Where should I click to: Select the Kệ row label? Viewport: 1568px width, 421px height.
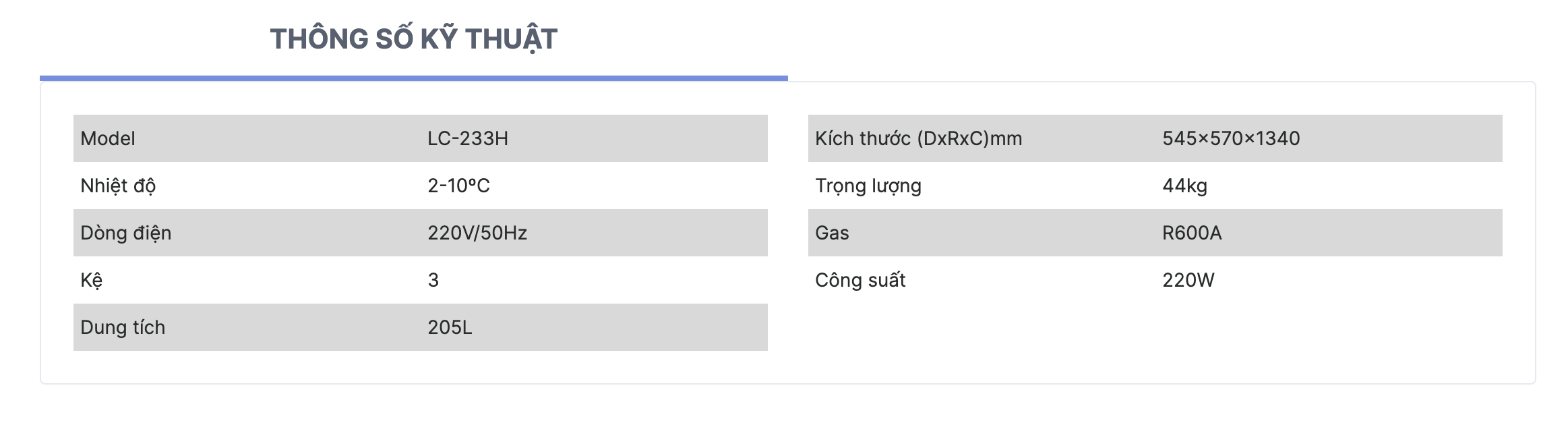point(92,280)
